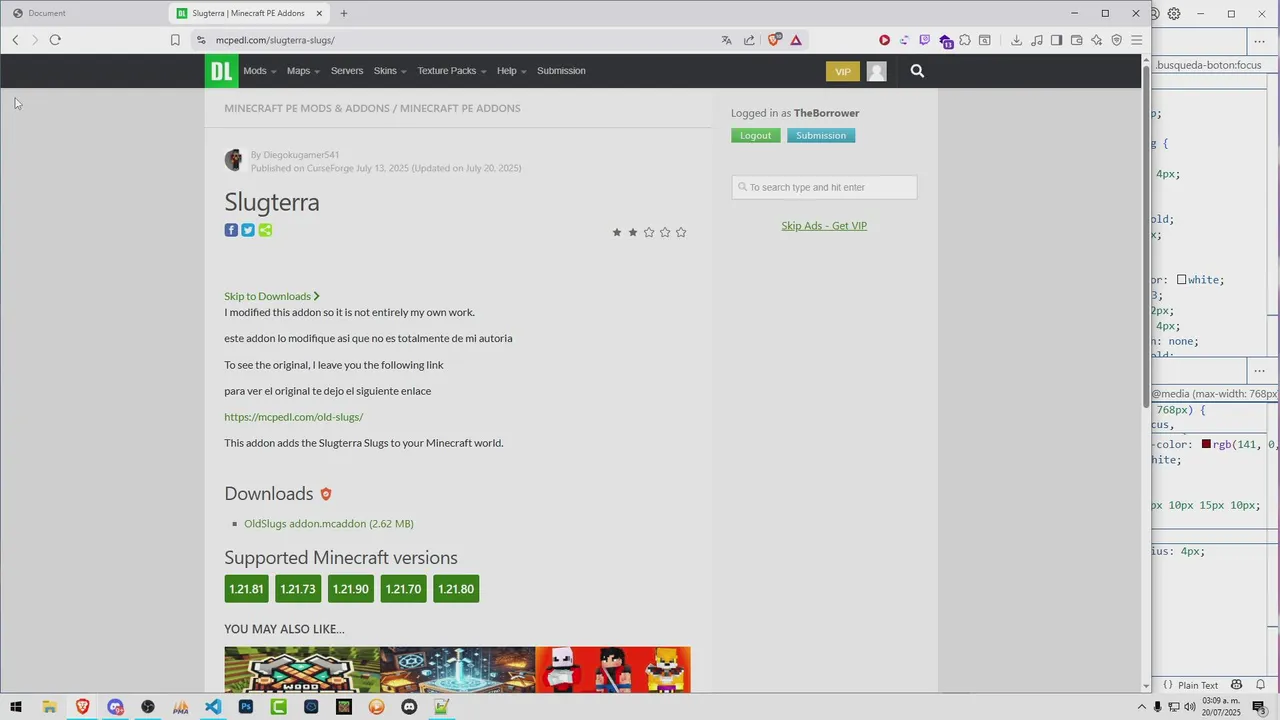Open the red play extension icon
The height and width of the screenshot is (720, 1280).
click(884, 40)
